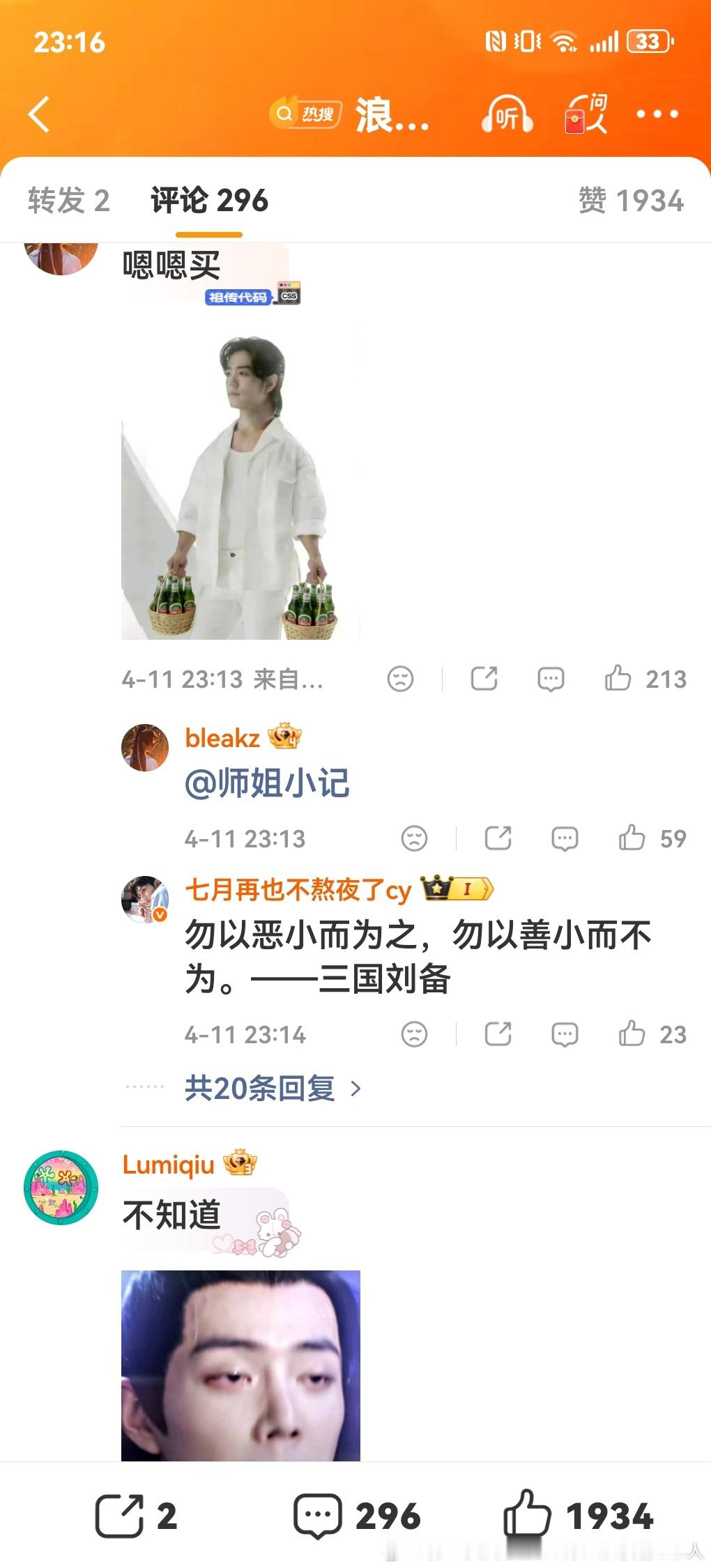Screen dimensions: 711x1568
Task: Open the @师姐小记 mention link
Action: [267, 783]
